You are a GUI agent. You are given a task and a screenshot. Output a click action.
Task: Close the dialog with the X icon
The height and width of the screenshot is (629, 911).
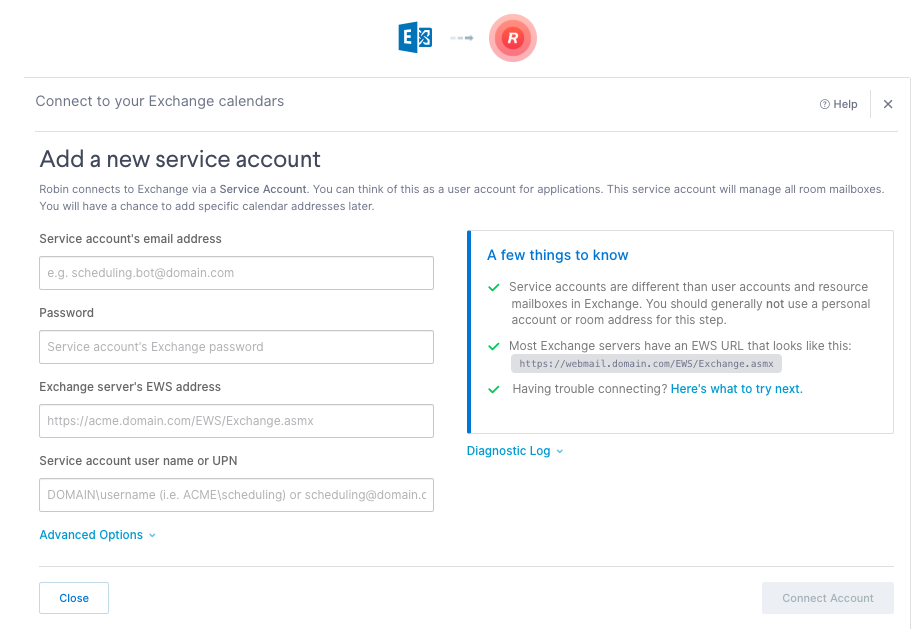point(888,104)
